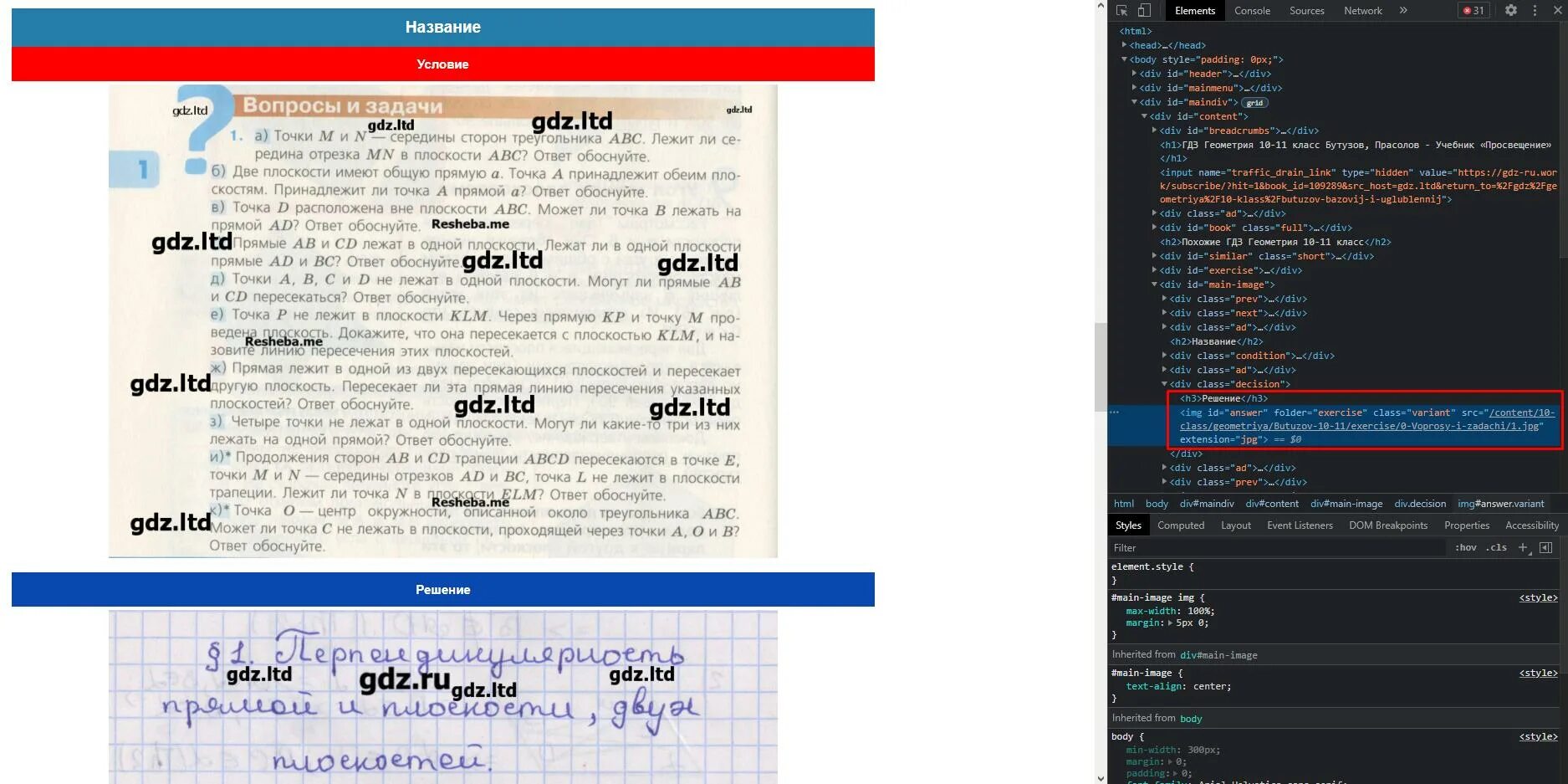Click the handwritten solution image
The image size is (1568, 784).
pos(443,697)
